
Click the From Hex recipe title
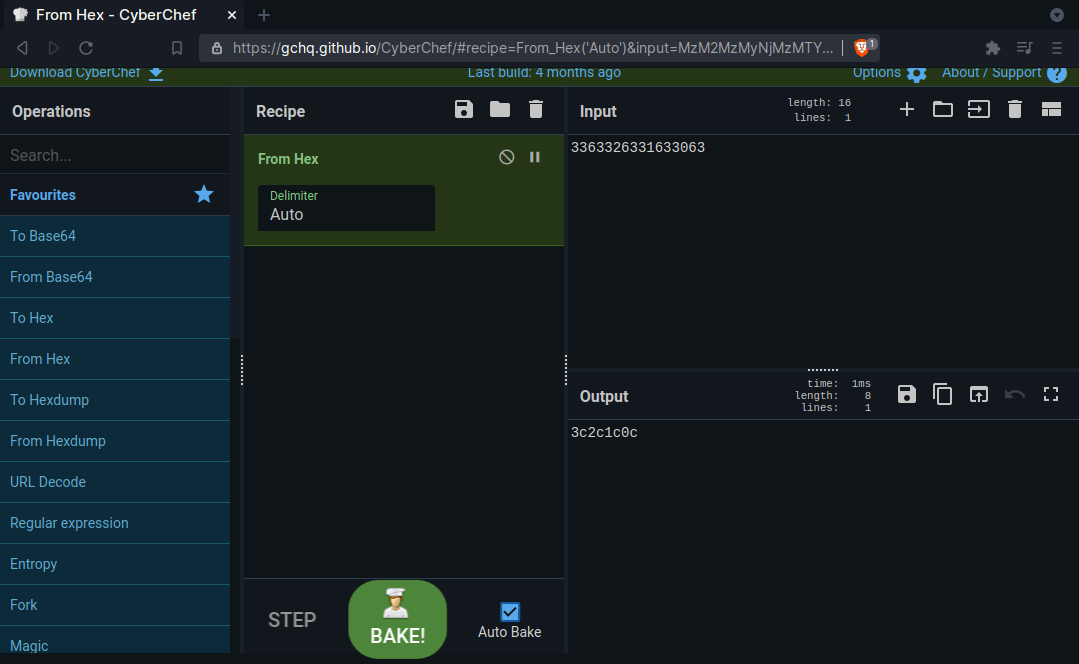tap(288, 159)
